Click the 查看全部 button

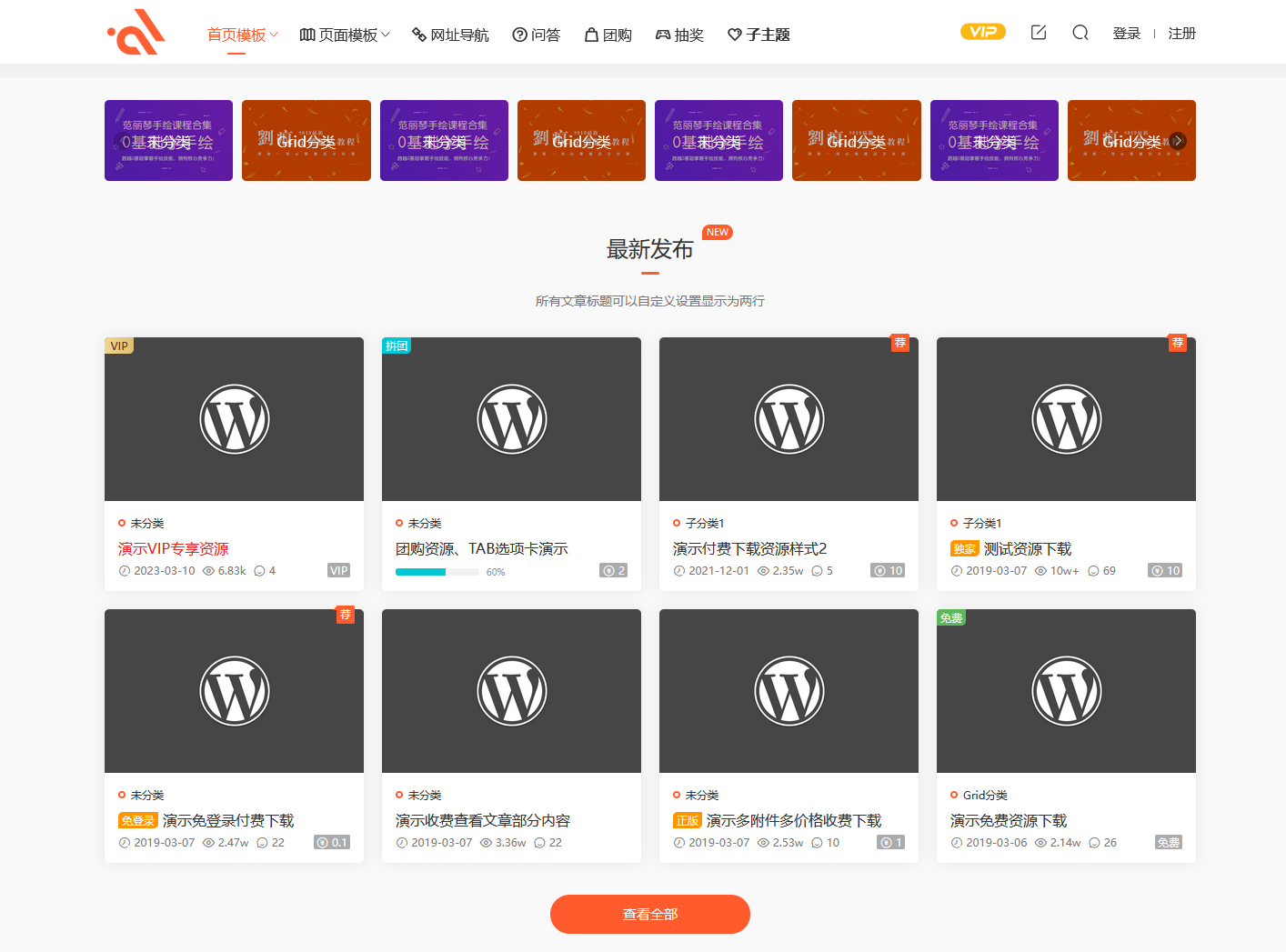(649, 914)
